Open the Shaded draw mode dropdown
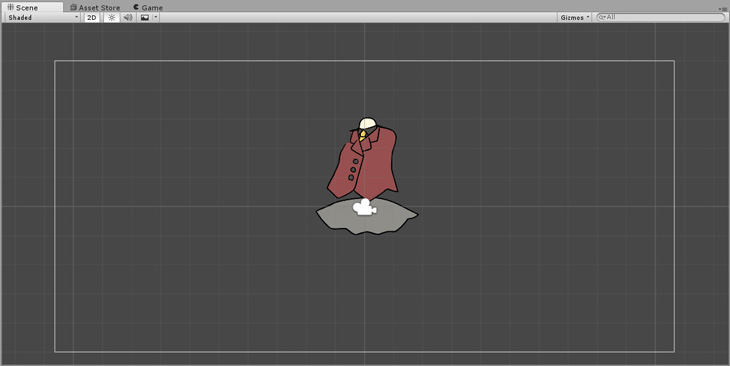 pos(43,18)
